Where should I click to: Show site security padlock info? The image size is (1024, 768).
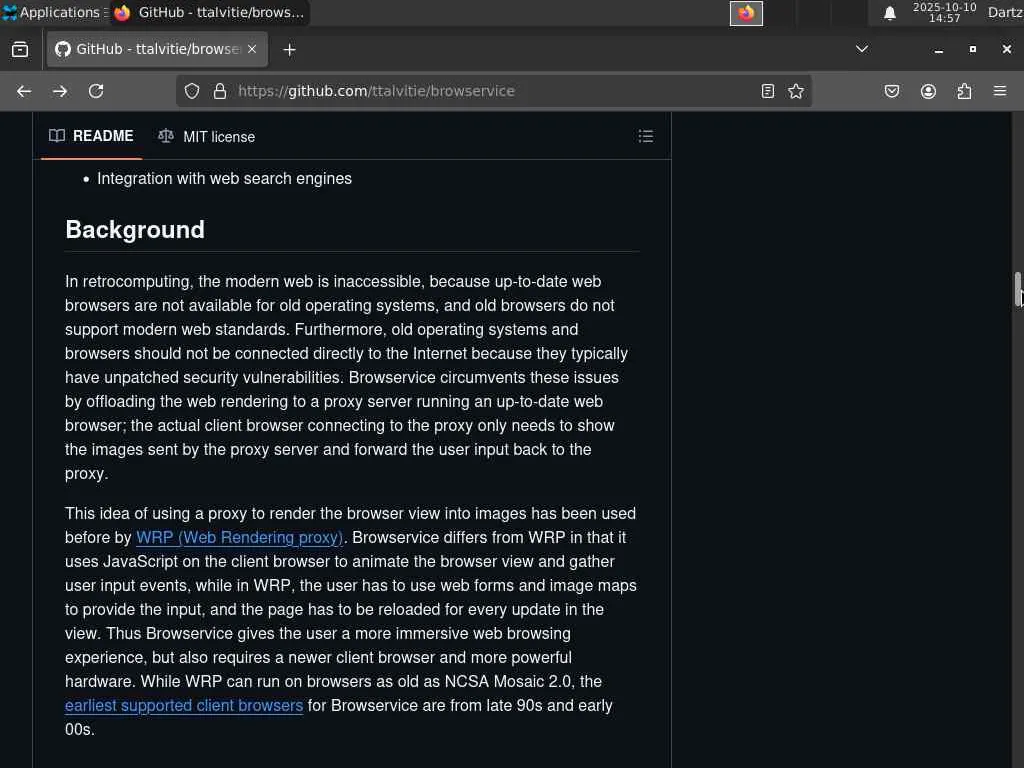(x=220, y=91)
